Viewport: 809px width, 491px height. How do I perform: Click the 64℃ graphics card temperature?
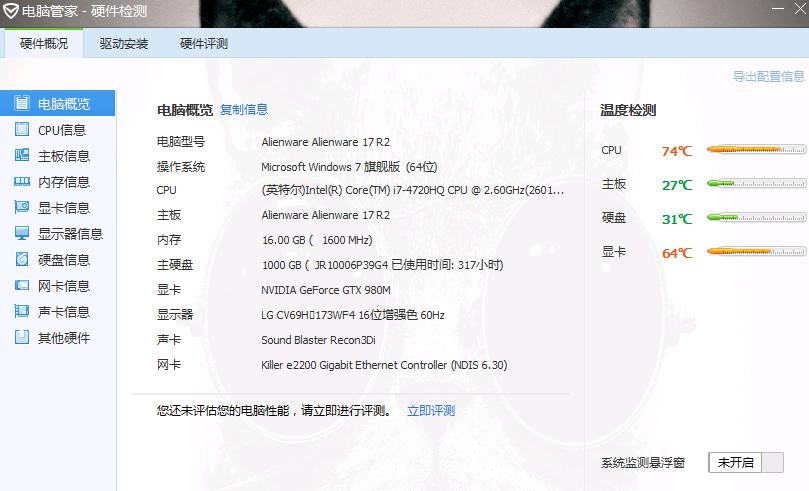(x=677, y=253)
